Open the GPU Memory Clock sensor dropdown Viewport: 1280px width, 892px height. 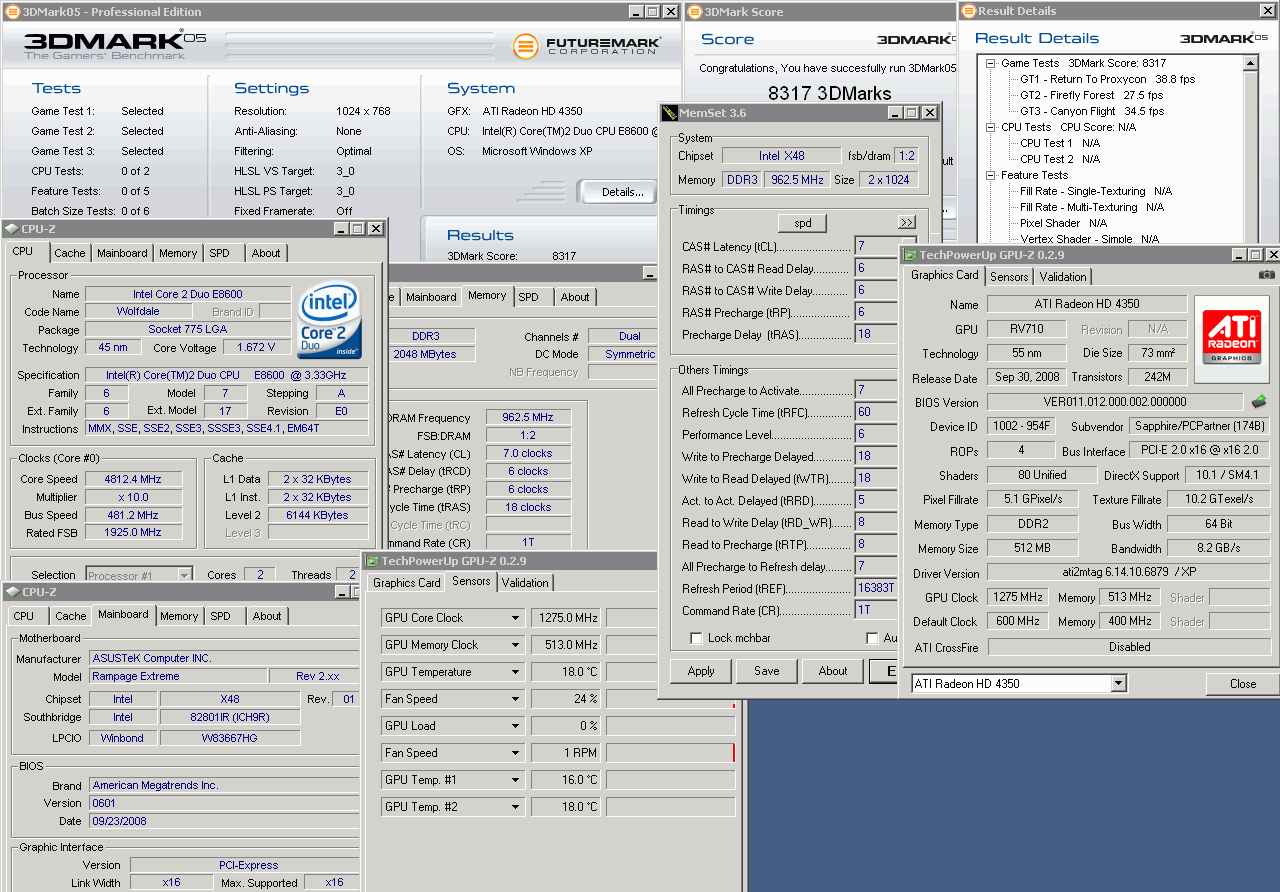point(516,645)
